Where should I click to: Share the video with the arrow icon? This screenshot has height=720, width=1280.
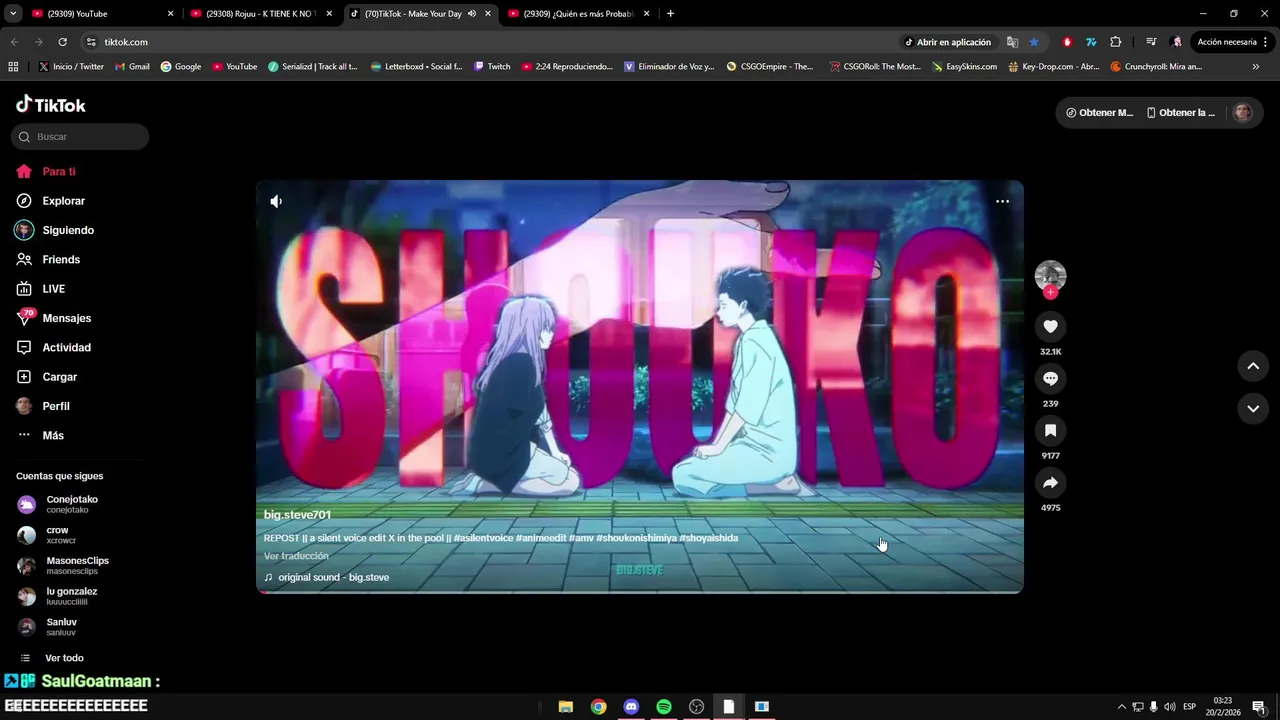pos(1050,483)
